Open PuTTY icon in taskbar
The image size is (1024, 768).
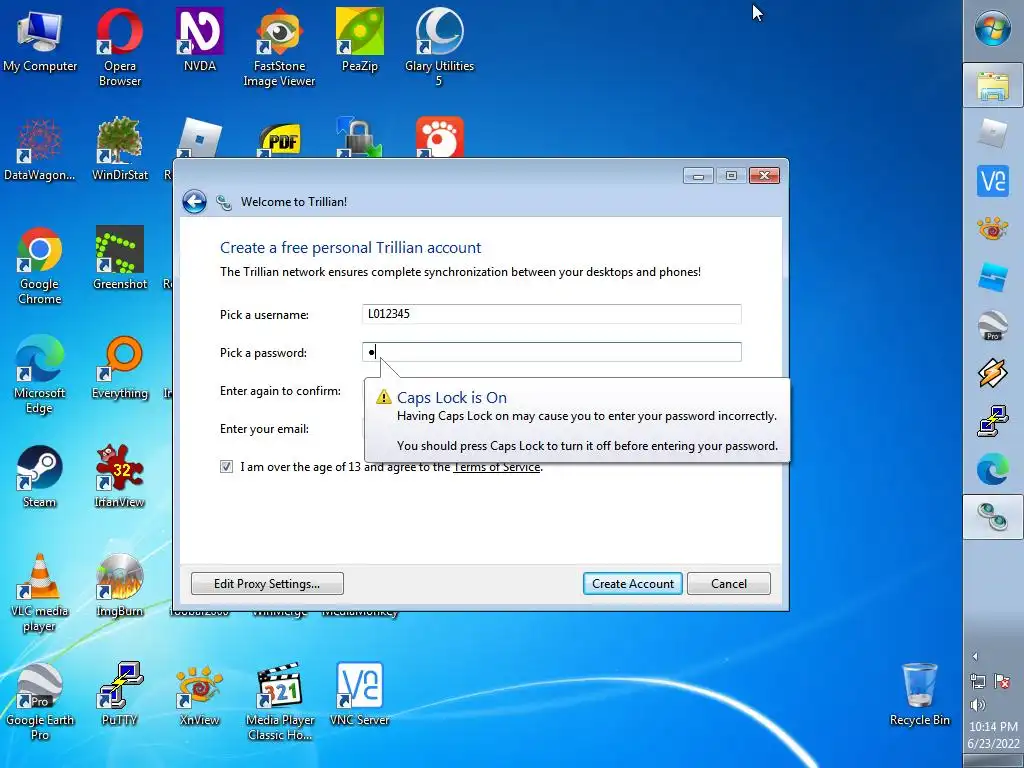[993, 421]
